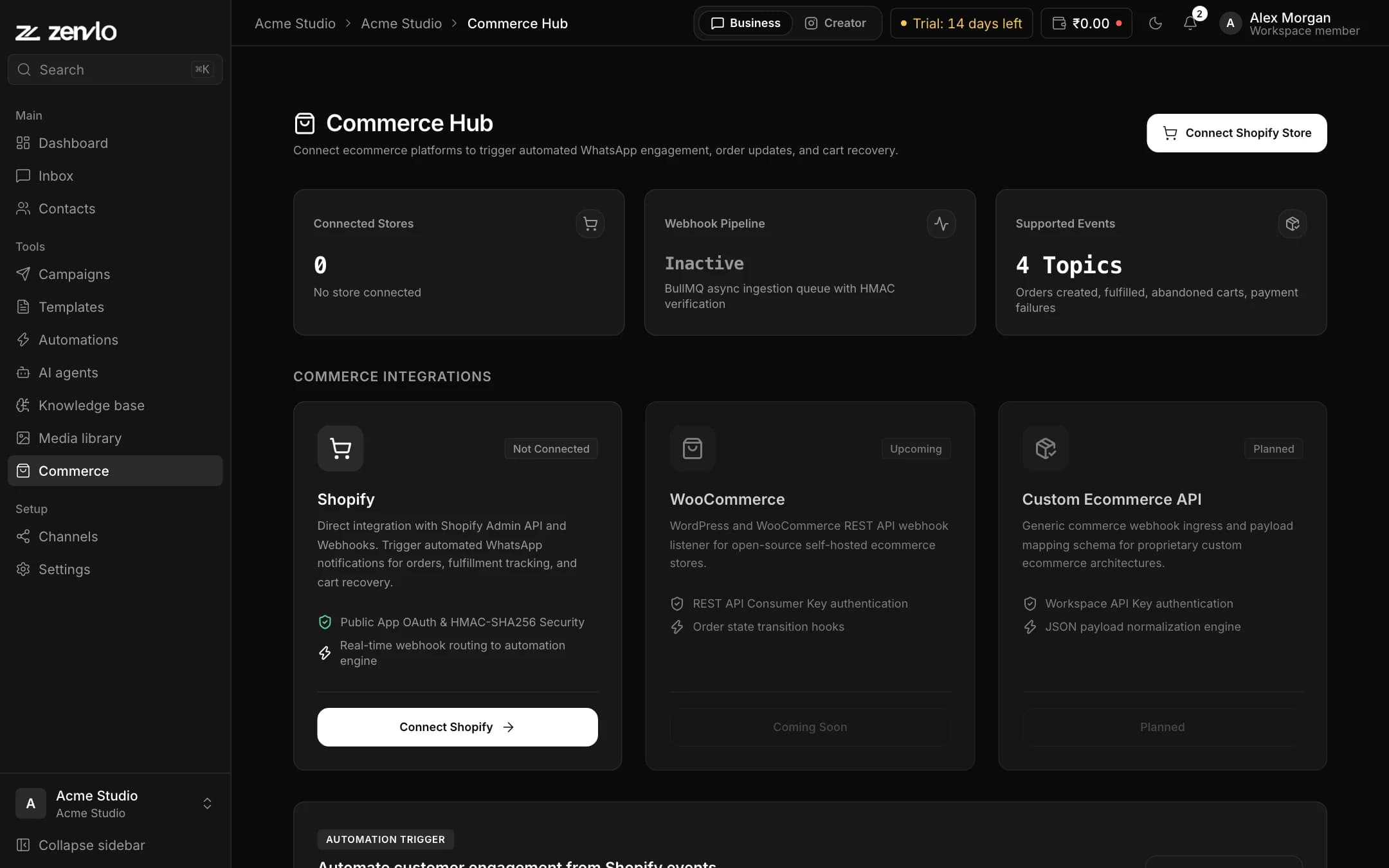The image size is (1389, 868).
Task: Click the AI agents robot icon
Action: coord(23,372)
